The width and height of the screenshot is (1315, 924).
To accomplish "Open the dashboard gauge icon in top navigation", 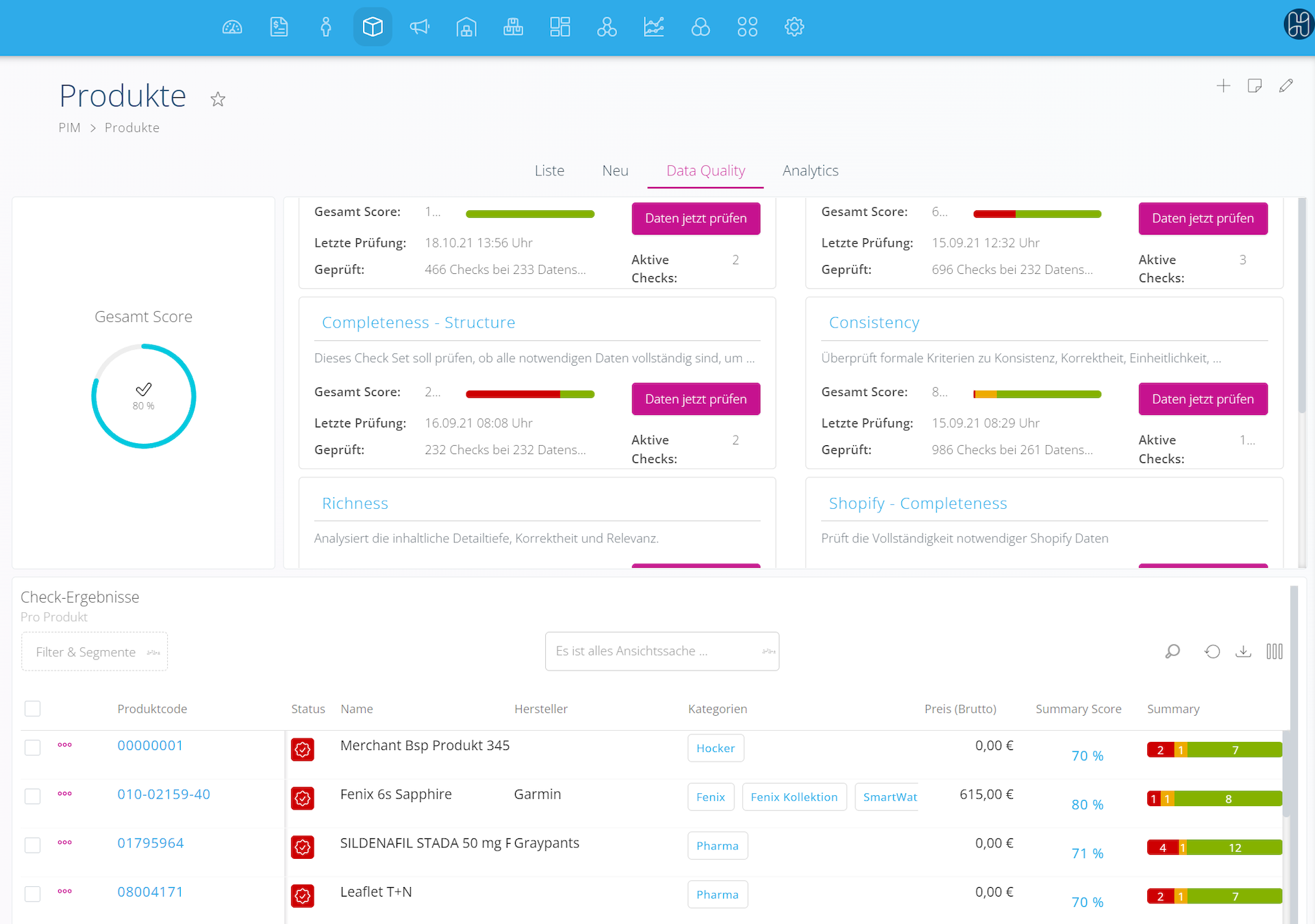I will pyautogui.click(x=232, y=27).
